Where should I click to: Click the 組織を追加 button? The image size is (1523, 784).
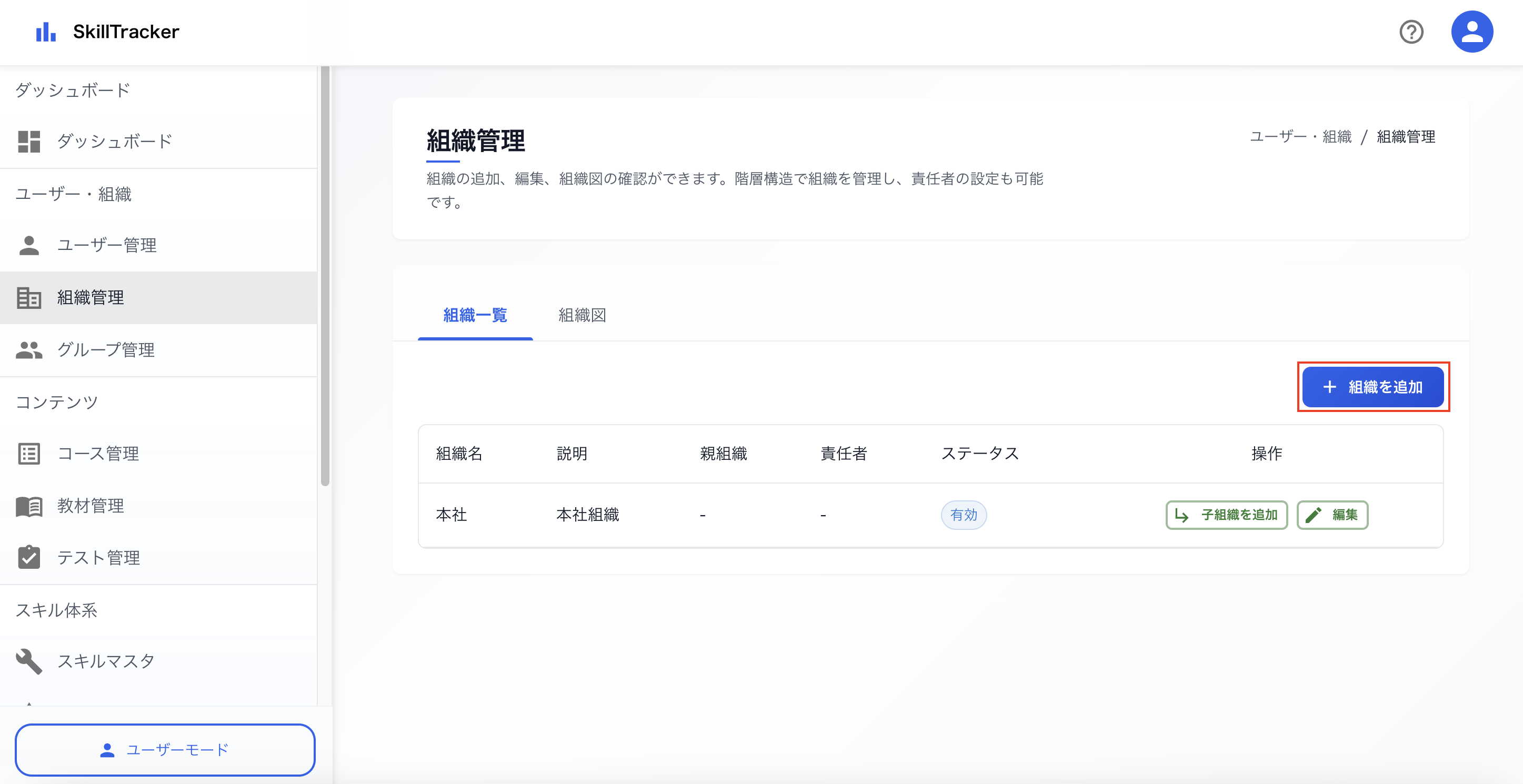(x=1373, y=387)
